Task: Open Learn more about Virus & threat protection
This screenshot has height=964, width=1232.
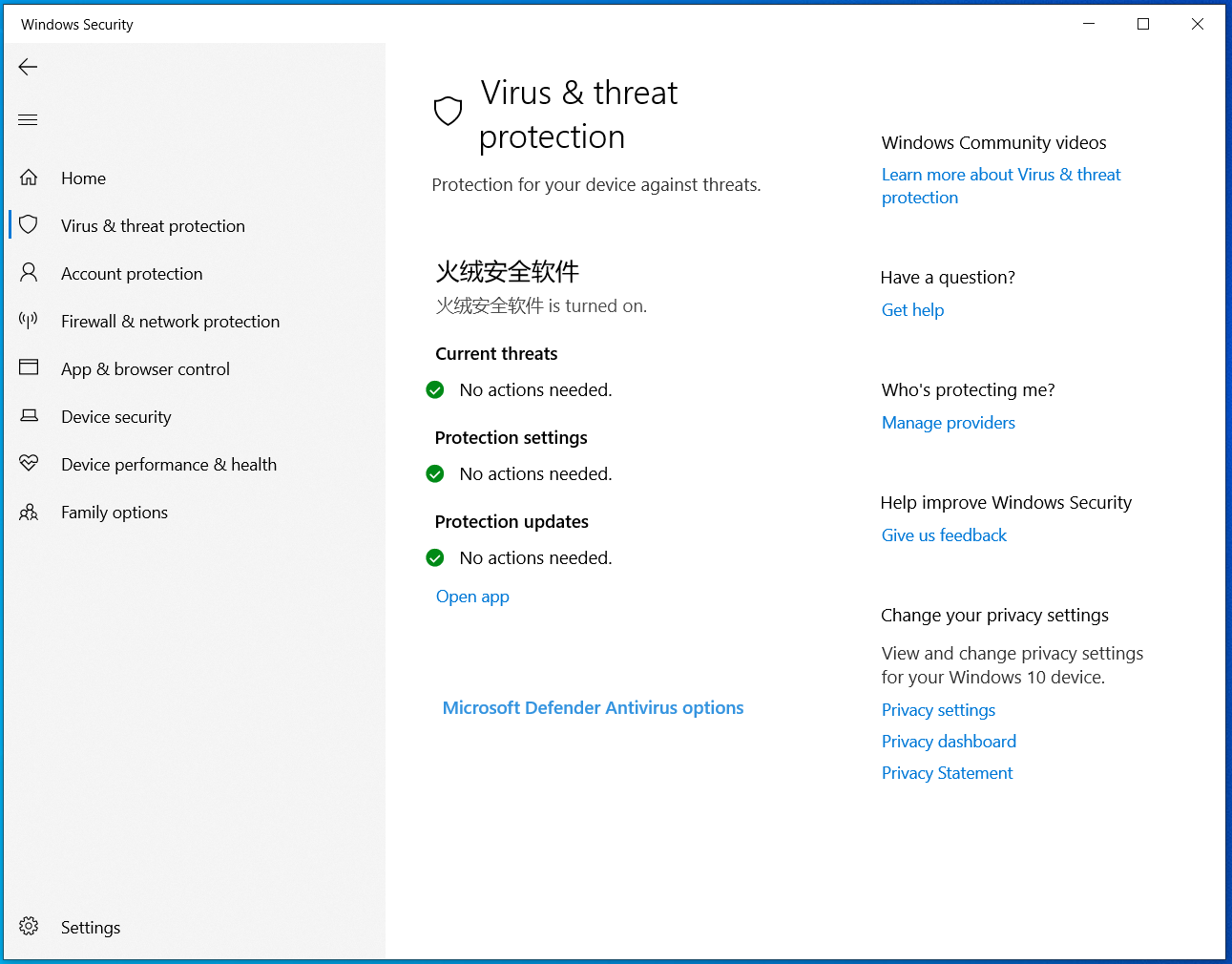Action: (x=1001, y=186)
